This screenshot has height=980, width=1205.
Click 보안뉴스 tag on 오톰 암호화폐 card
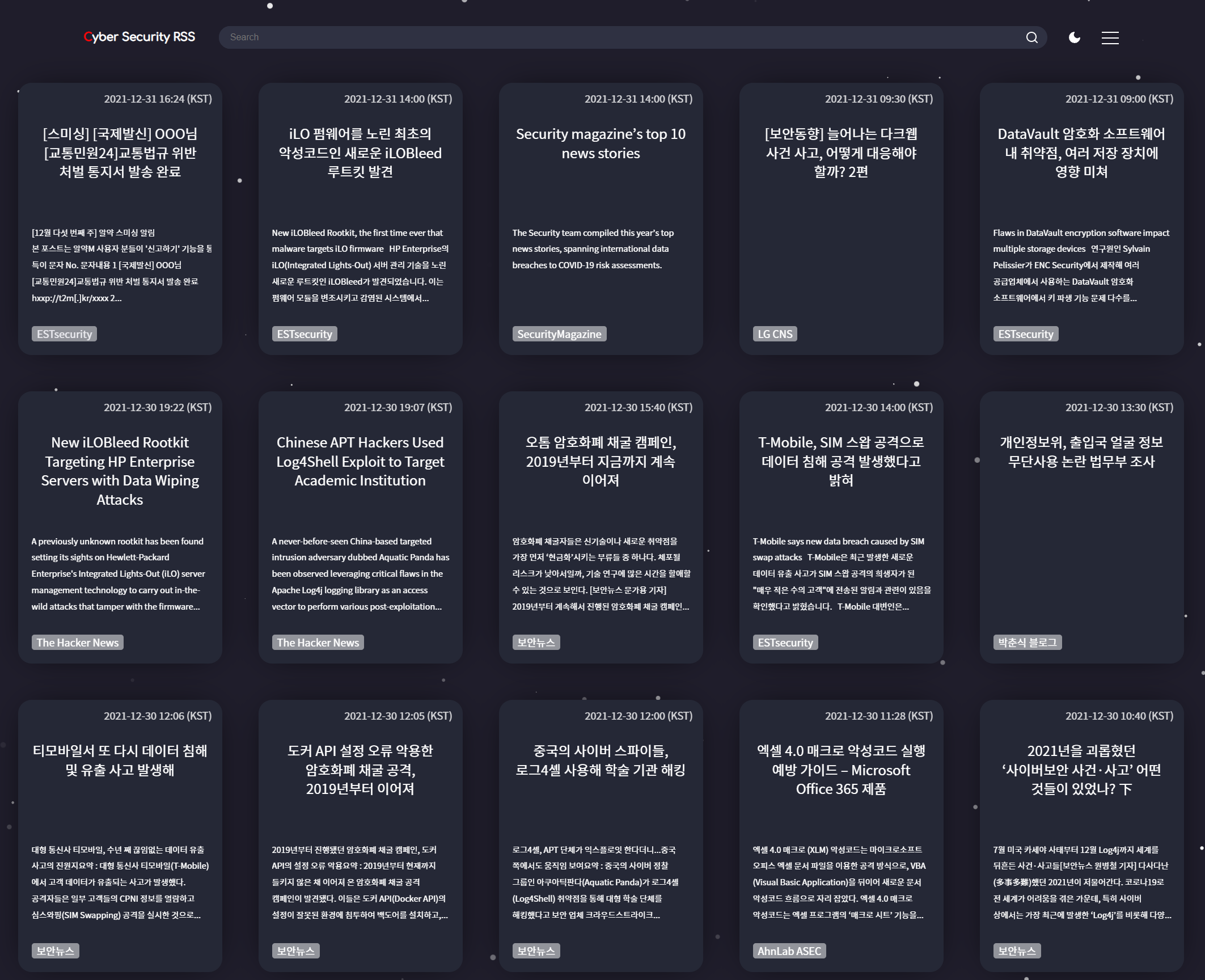pos(535,643)
